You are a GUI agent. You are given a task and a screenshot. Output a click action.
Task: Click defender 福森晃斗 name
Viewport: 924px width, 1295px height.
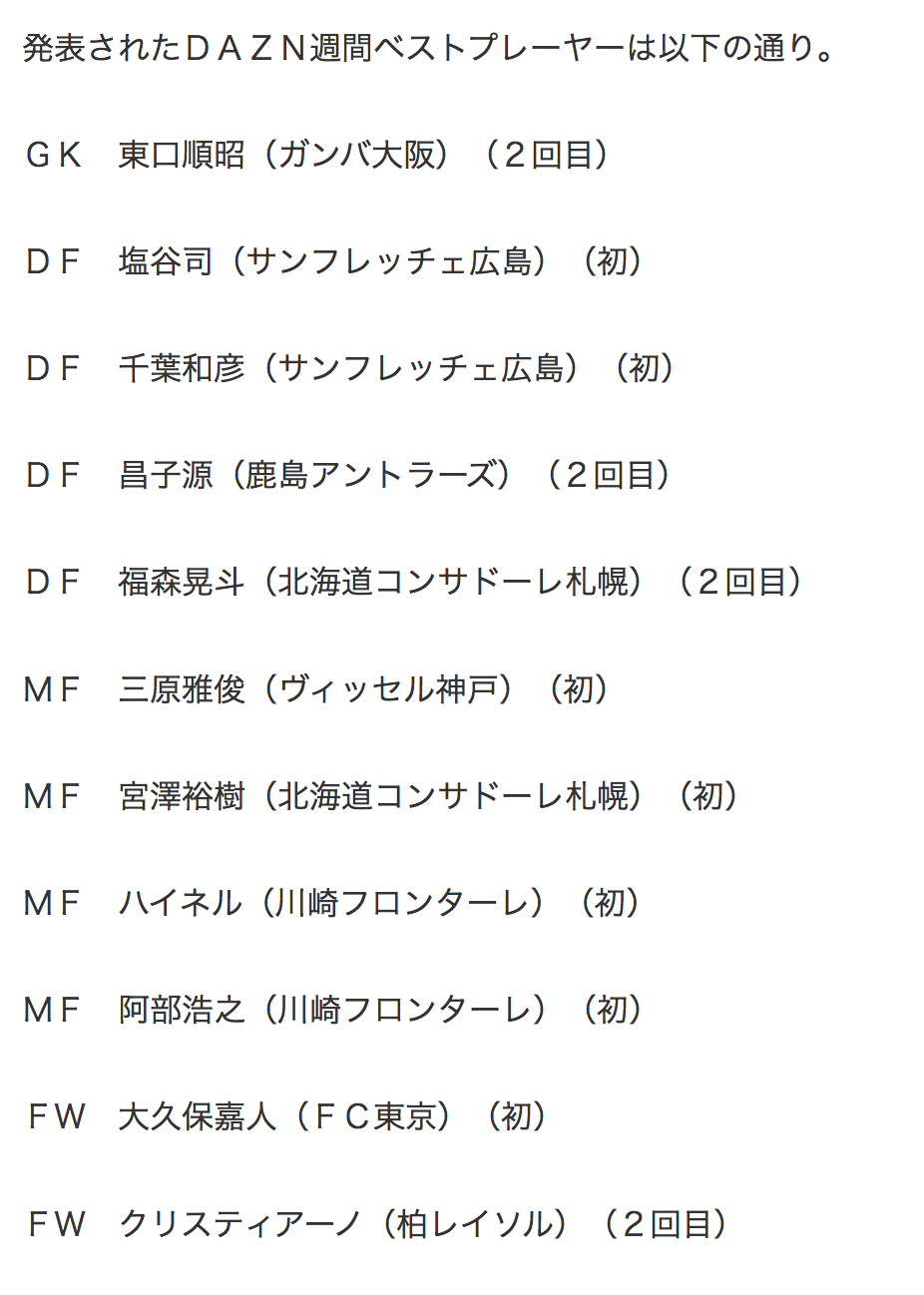pyautogui.click(x=182, y=582)
